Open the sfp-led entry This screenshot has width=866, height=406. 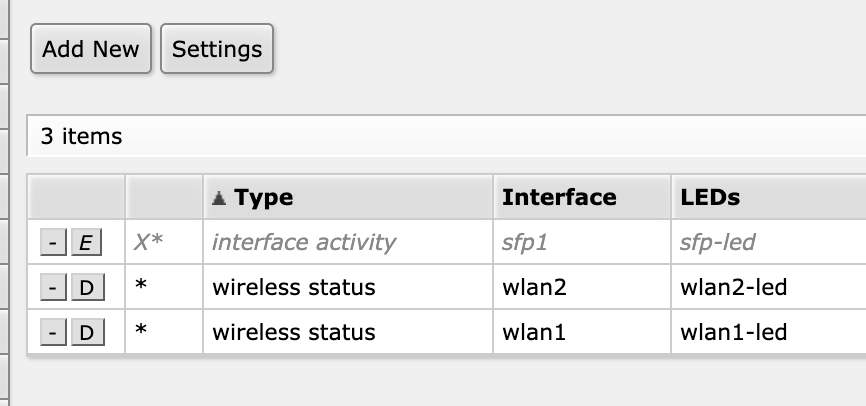point(718,242)
